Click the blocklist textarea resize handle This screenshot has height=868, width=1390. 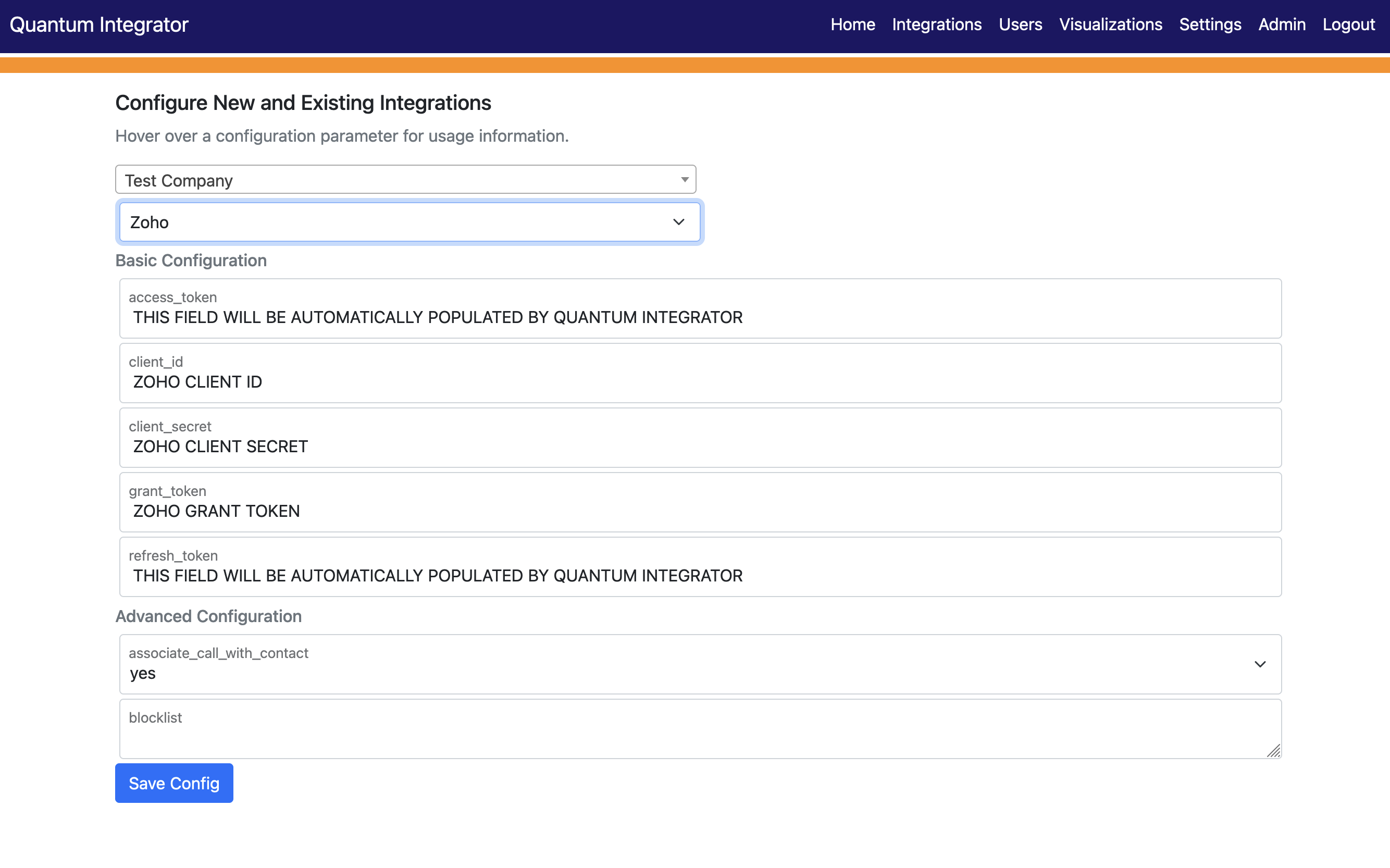(x=1273, y=751)
